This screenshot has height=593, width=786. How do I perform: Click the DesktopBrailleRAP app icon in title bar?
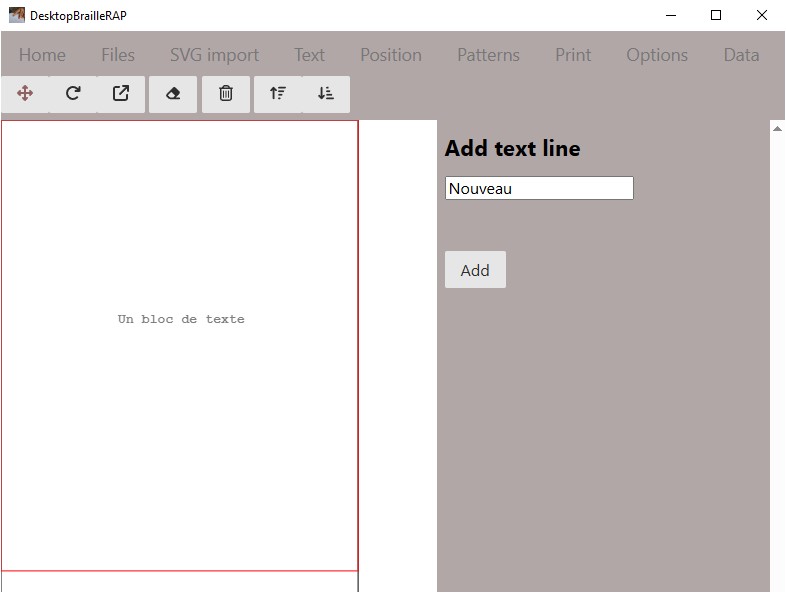17,15
